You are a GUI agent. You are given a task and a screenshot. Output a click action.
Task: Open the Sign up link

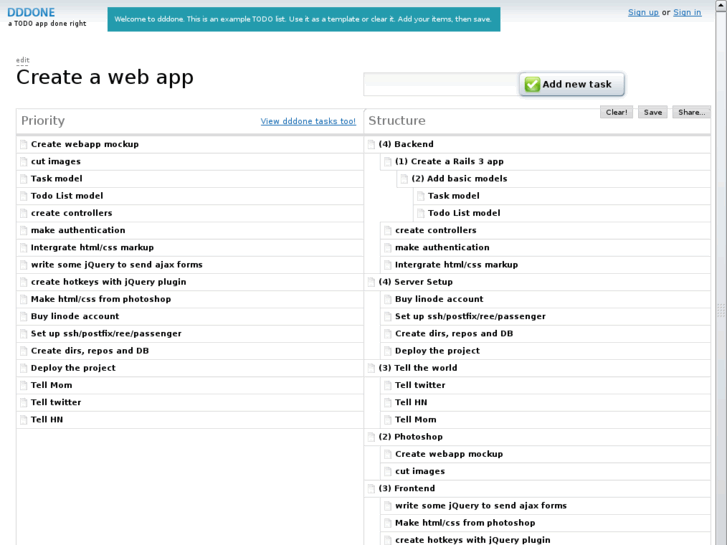point(643,12)
